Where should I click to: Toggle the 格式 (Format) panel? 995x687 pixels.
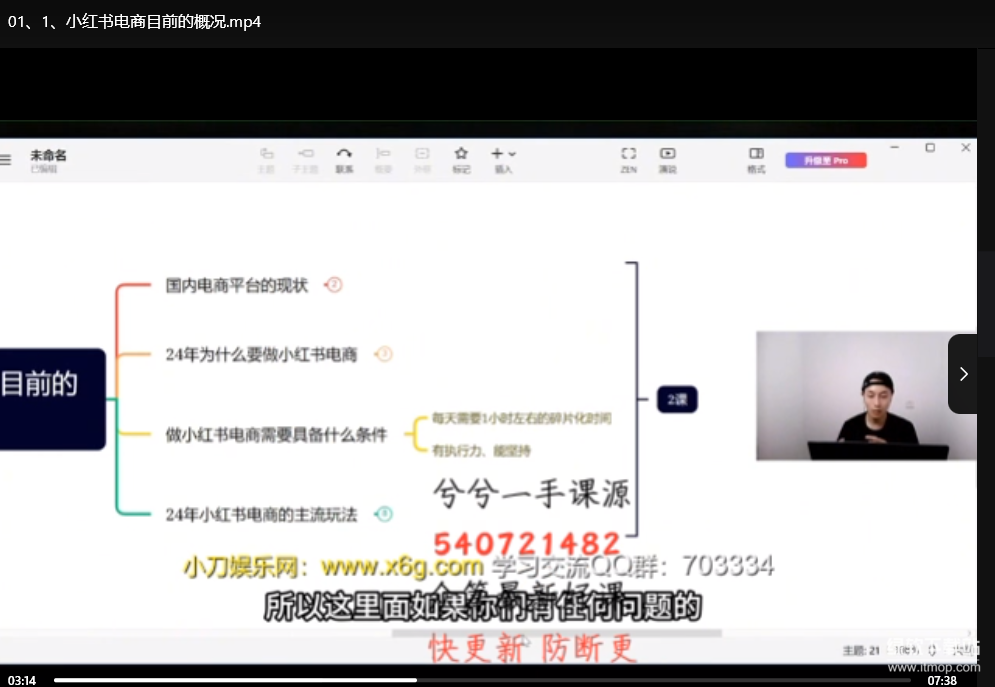pos(756,160)
